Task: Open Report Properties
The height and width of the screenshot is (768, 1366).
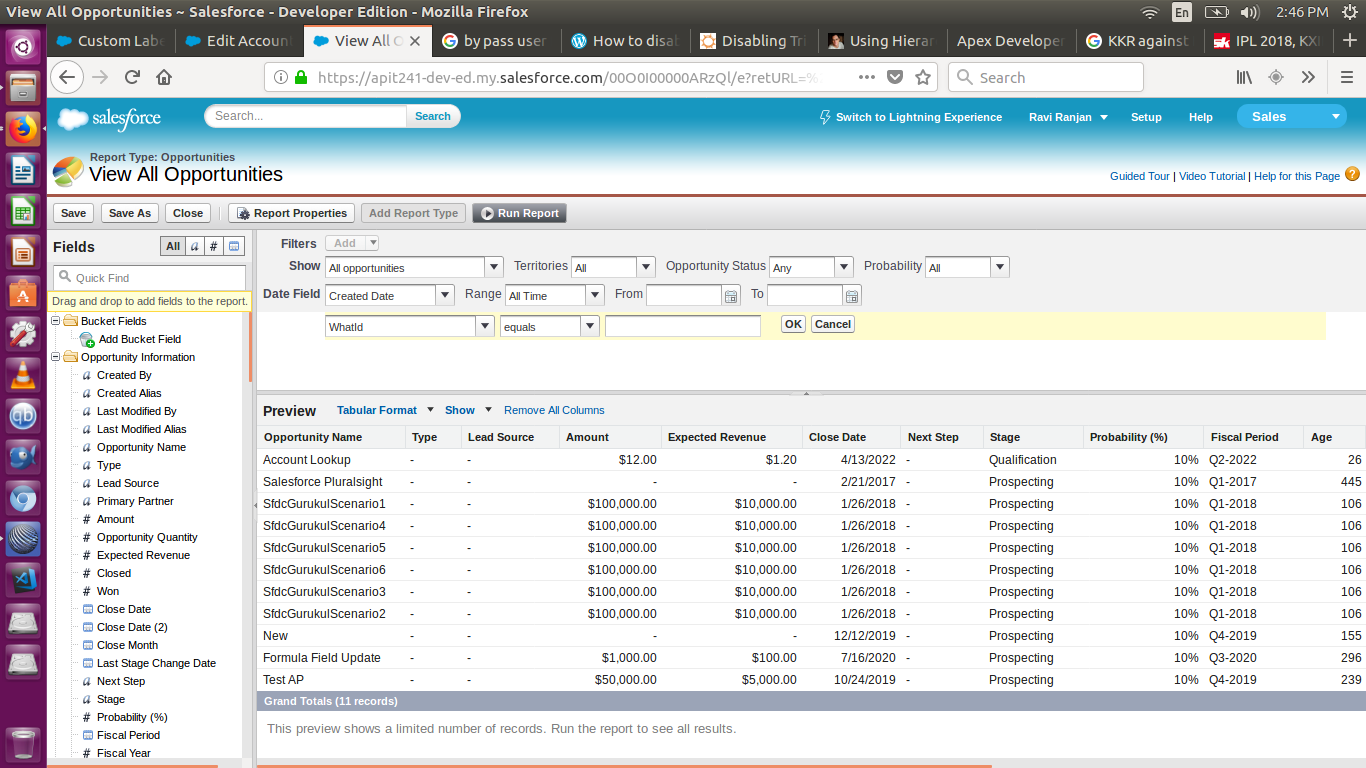Action: pos(290,213)
